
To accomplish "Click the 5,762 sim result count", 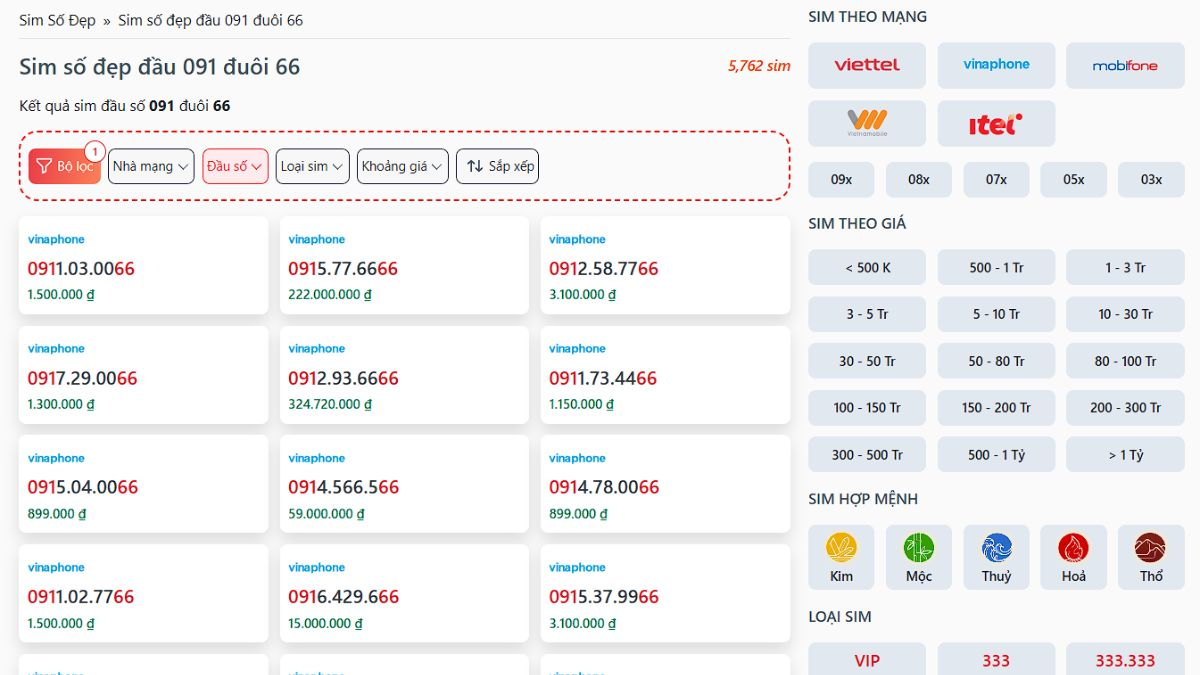I will click(x=759, y=66).
